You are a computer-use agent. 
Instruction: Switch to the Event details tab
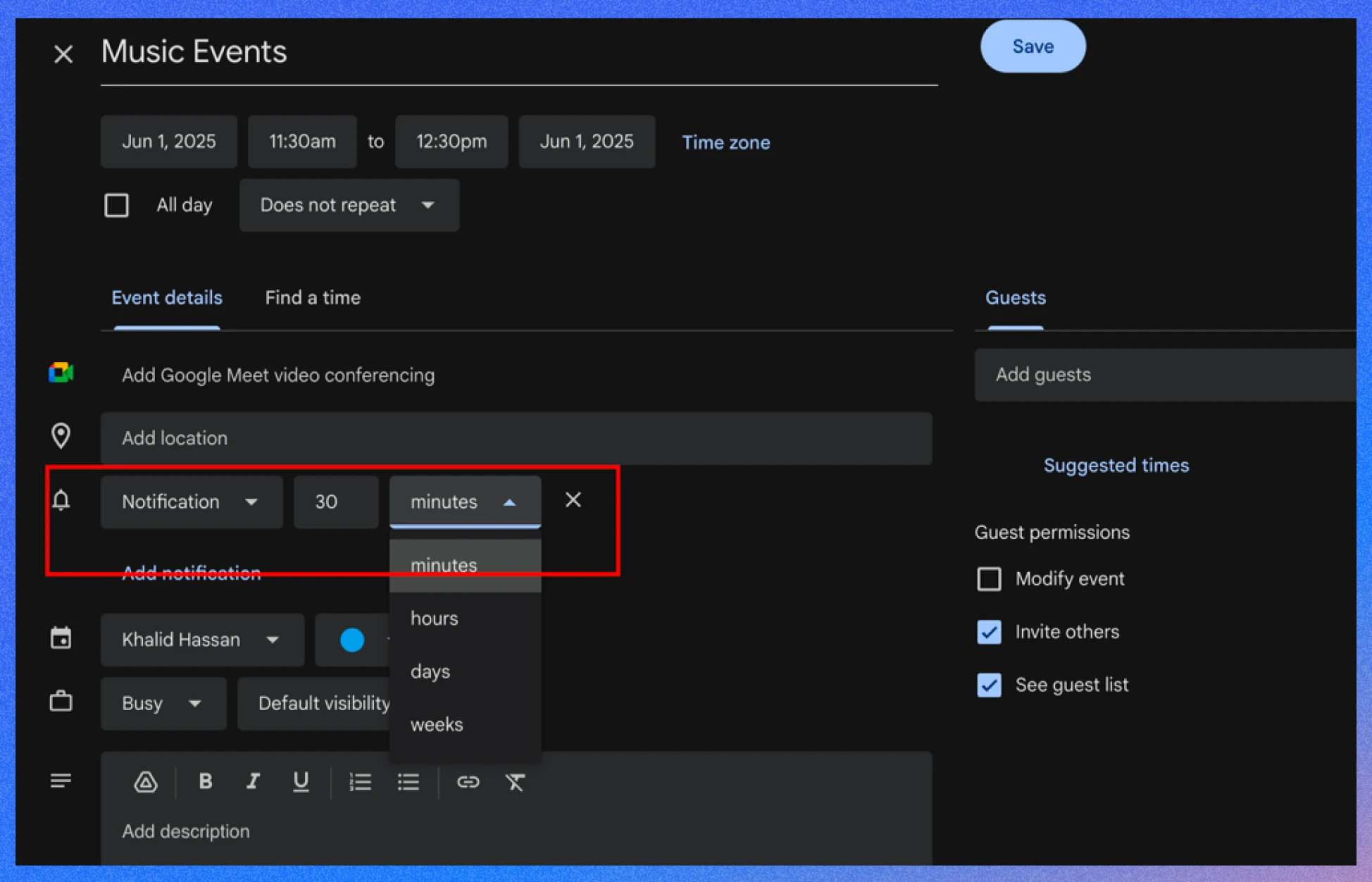tap(167, 298)
